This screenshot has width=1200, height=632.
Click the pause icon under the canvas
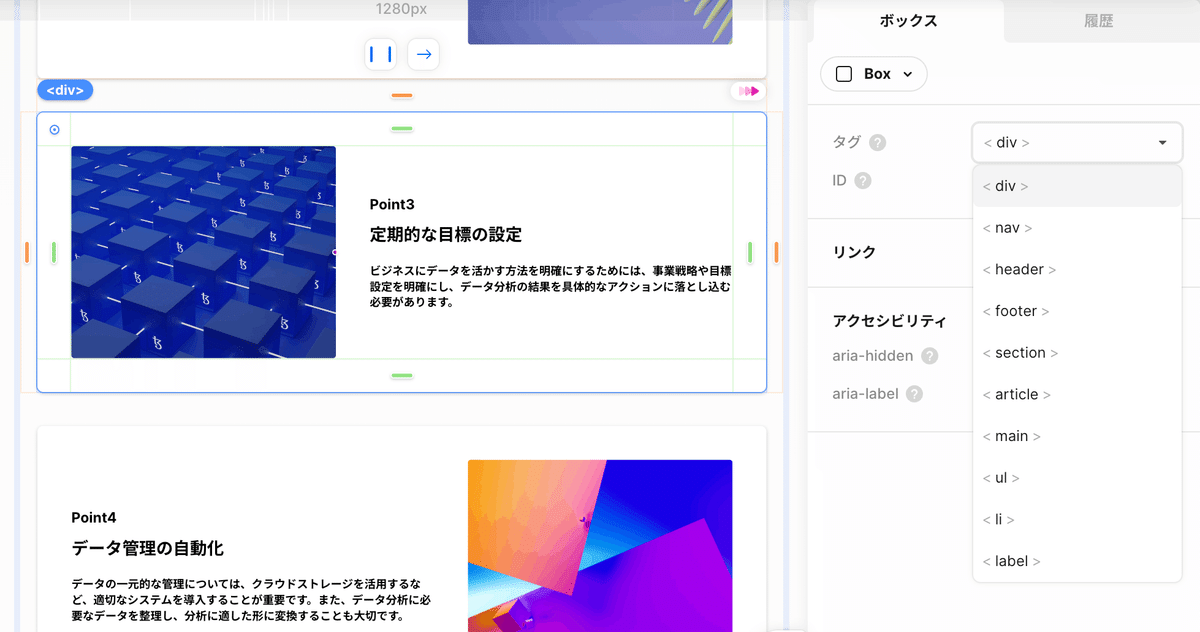click(x=380, y=54)
